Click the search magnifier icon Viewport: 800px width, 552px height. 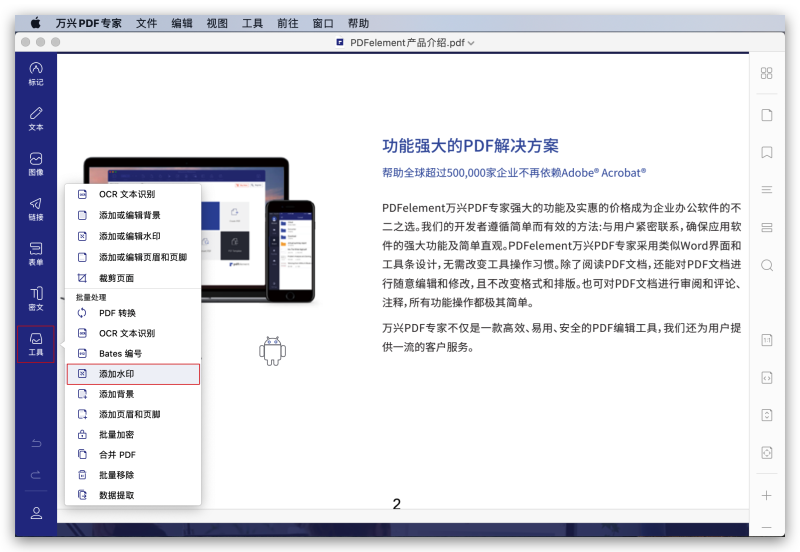pyautogui.click(x=766, y=265)
